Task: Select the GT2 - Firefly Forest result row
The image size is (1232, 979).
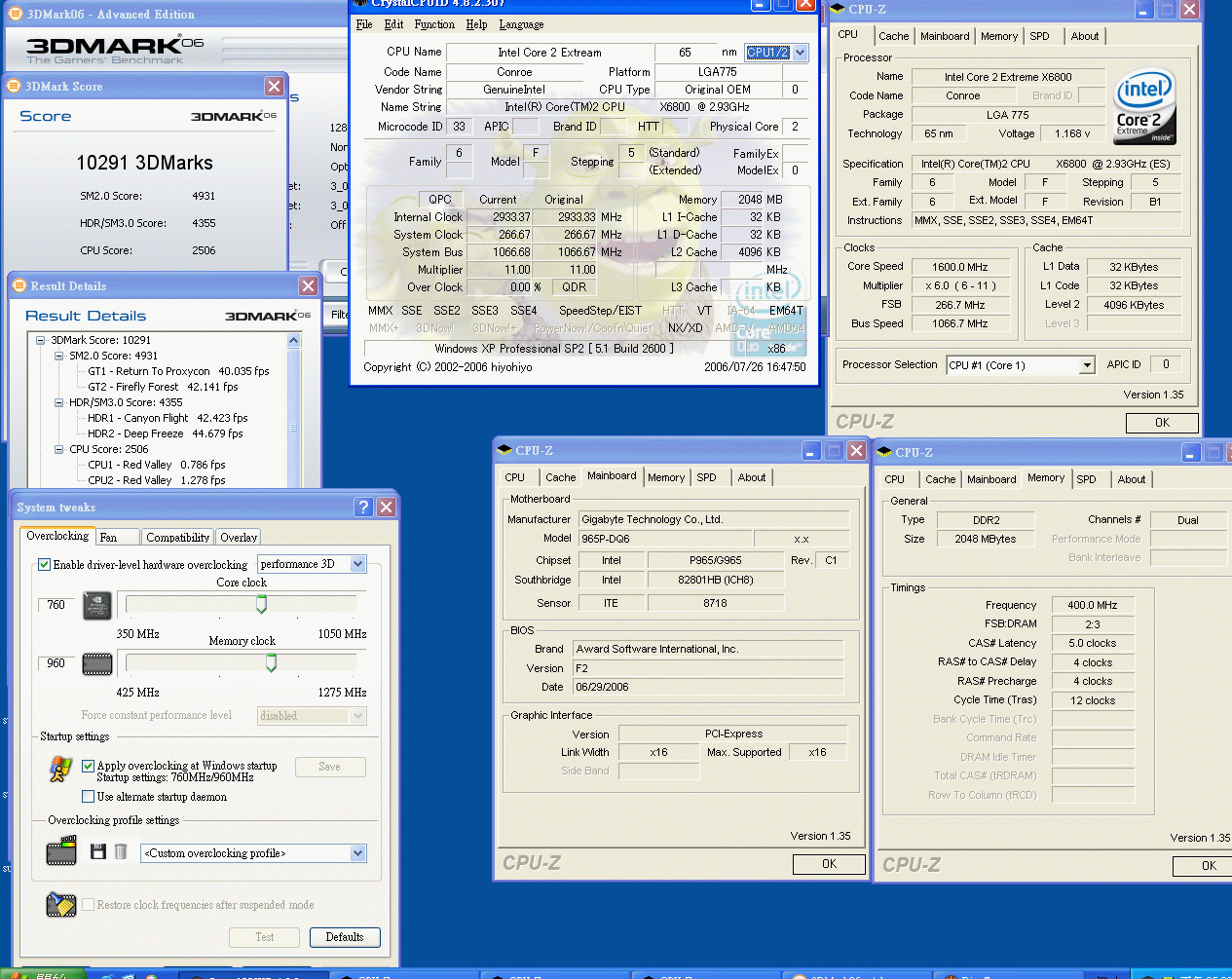Action: (x=163, y=387)
